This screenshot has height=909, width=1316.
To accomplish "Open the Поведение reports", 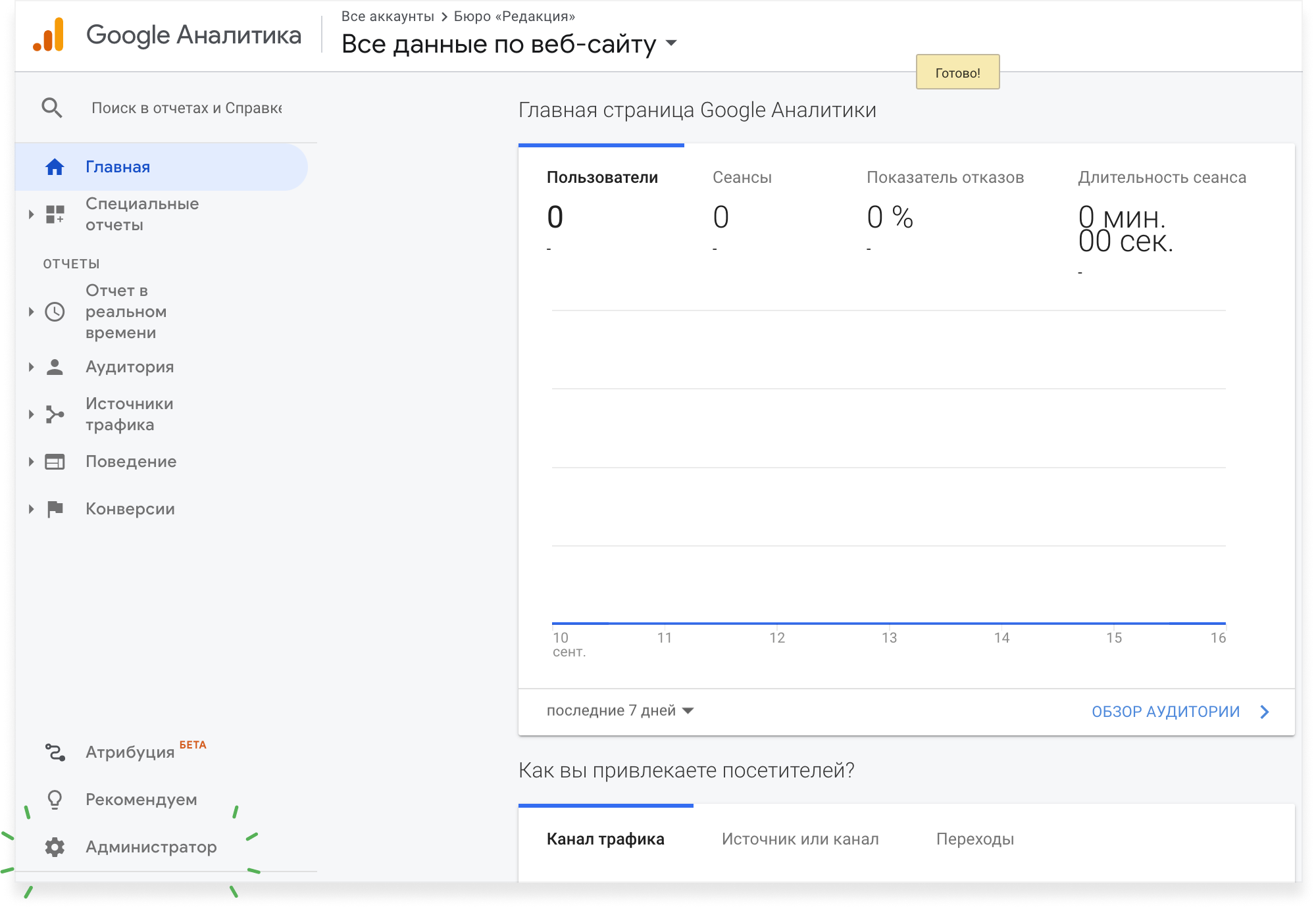I will click(x=131, y=462).
